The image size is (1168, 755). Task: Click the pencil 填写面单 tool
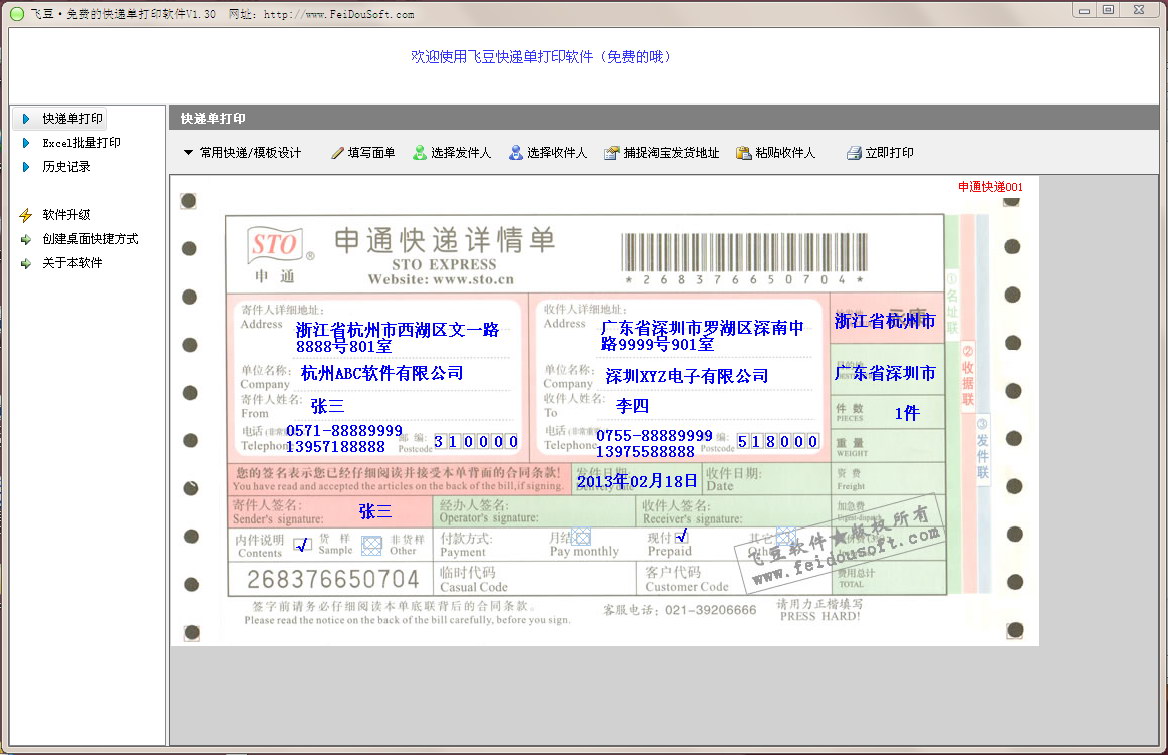[363, 153]
